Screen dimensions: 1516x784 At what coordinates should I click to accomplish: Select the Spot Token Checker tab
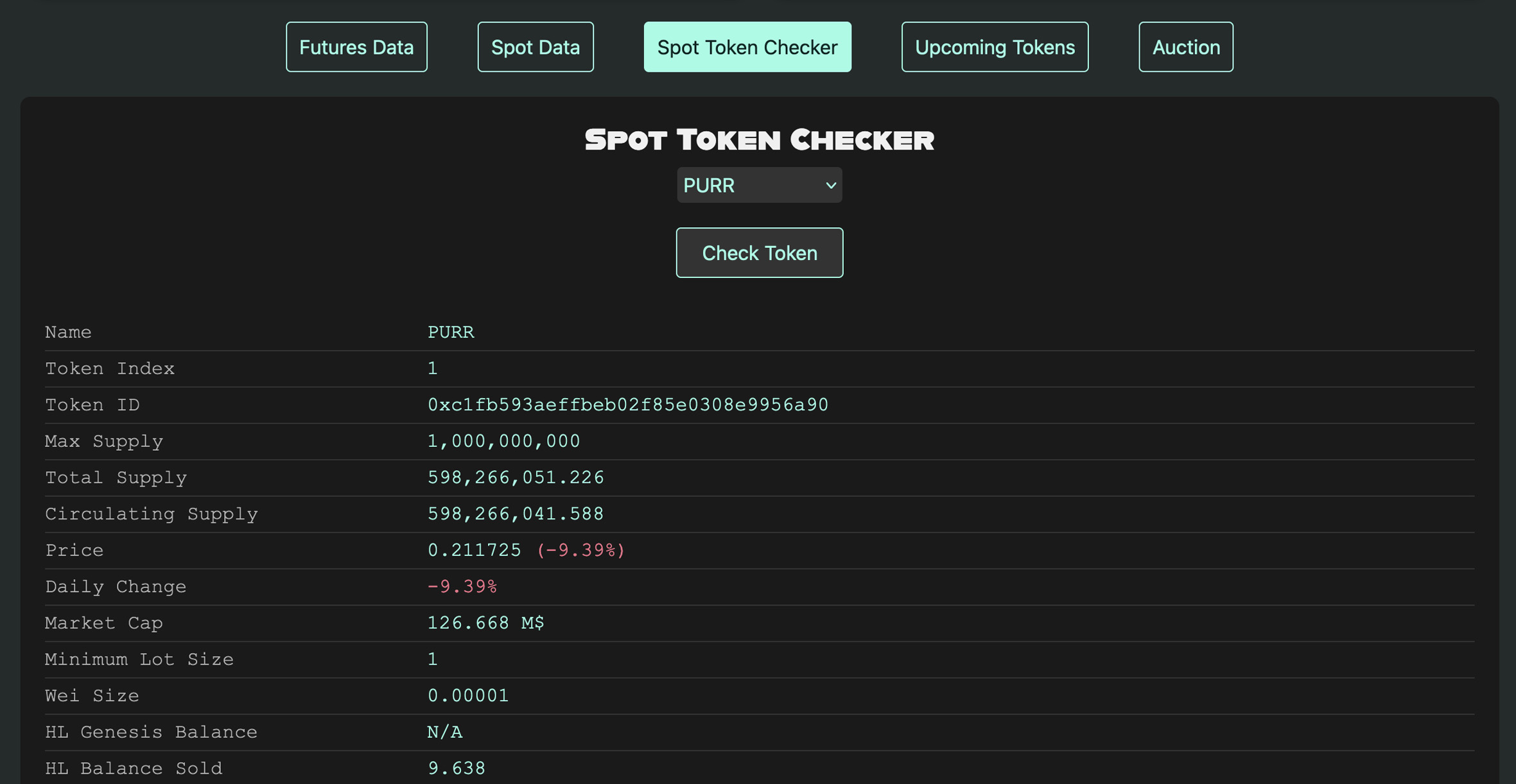tap(747, 47)
